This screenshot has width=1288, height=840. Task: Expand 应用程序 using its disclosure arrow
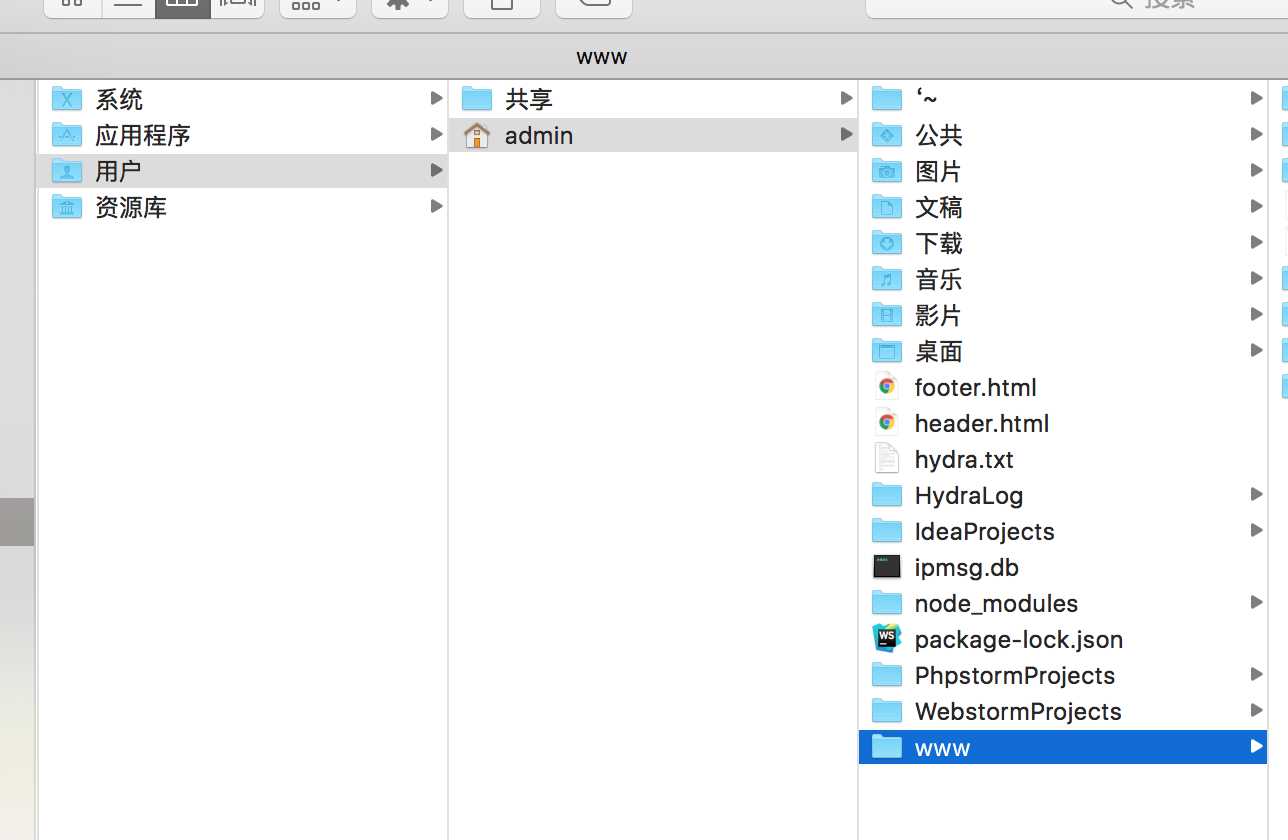436,134
